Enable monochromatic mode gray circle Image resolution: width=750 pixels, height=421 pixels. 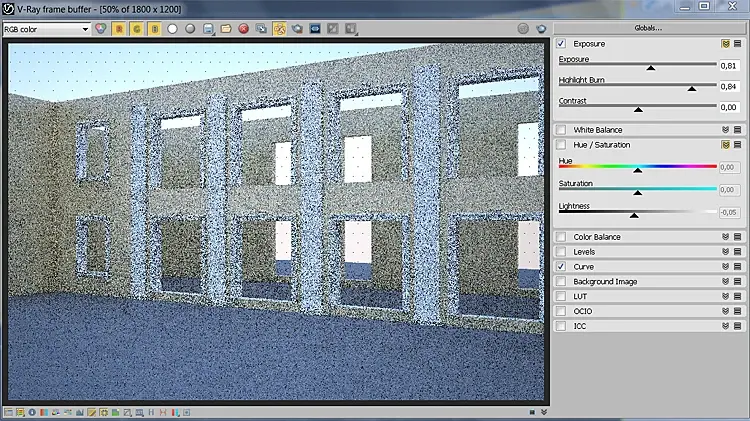click(190, 29)
